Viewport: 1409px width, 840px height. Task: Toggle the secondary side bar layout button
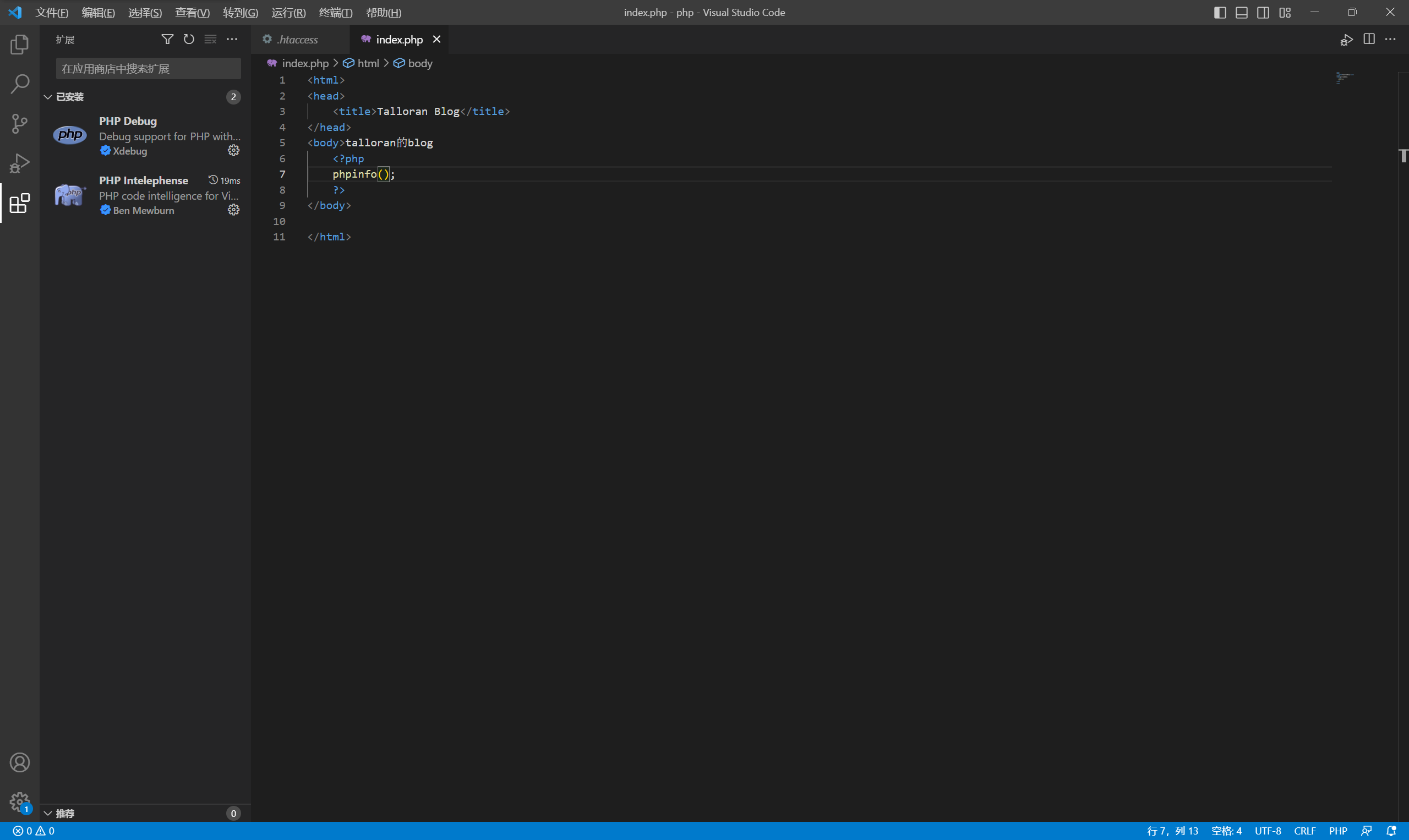tap(1263, 13)
